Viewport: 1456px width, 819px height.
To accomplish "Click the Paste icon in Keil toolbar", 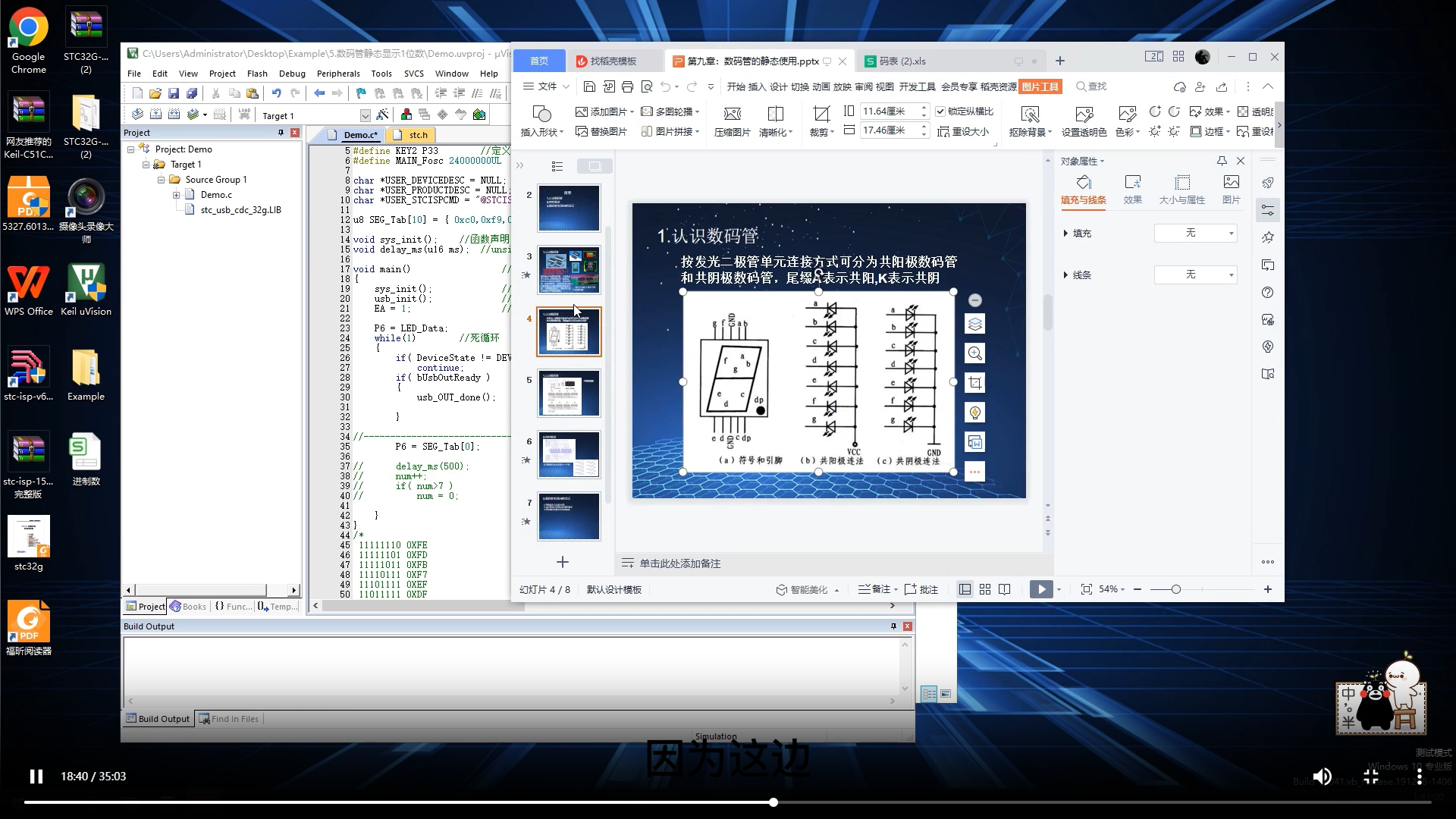I will pos(253,93).
